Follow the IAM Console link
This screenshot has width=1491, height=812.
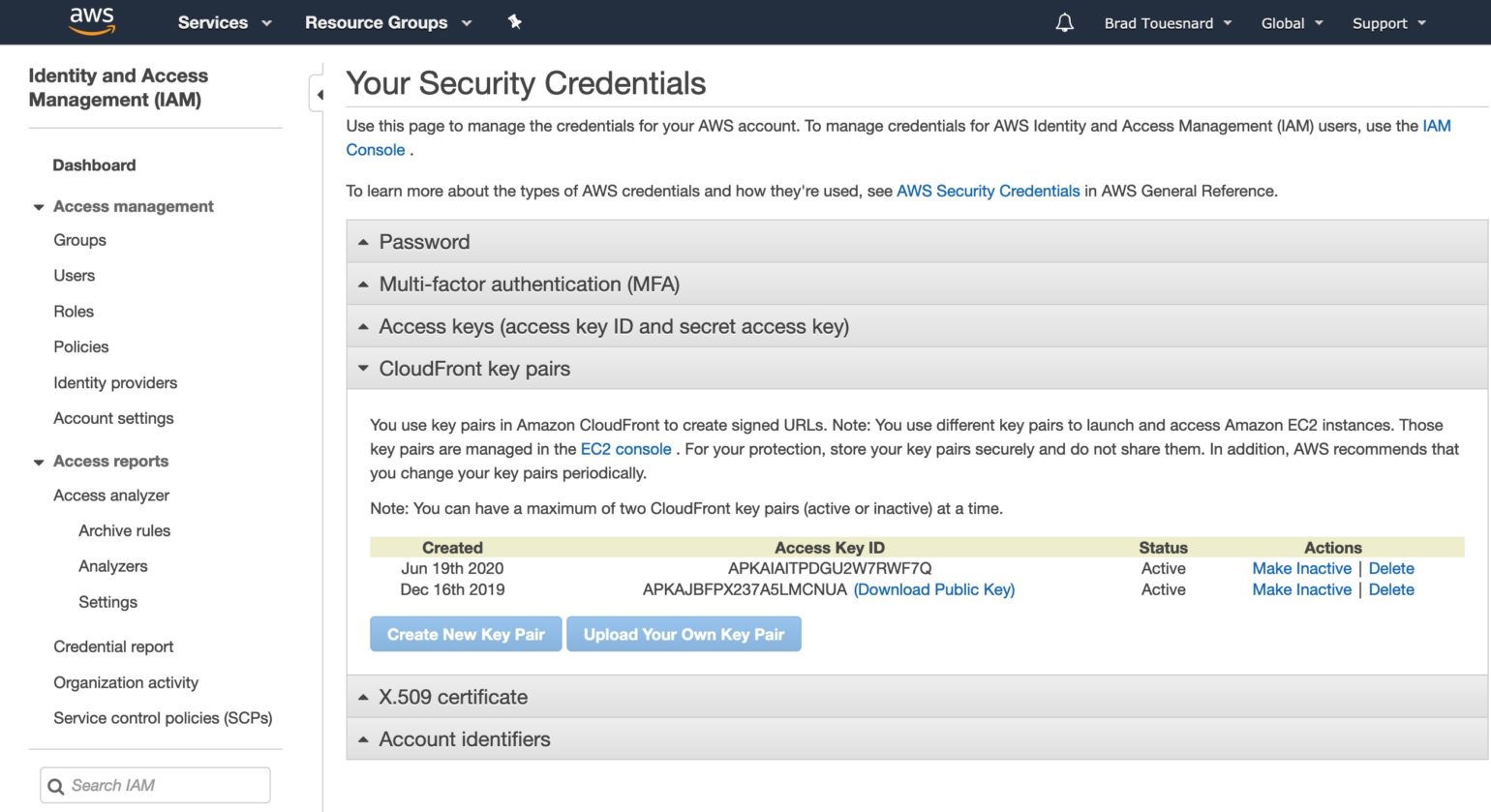click(1437, 126)
